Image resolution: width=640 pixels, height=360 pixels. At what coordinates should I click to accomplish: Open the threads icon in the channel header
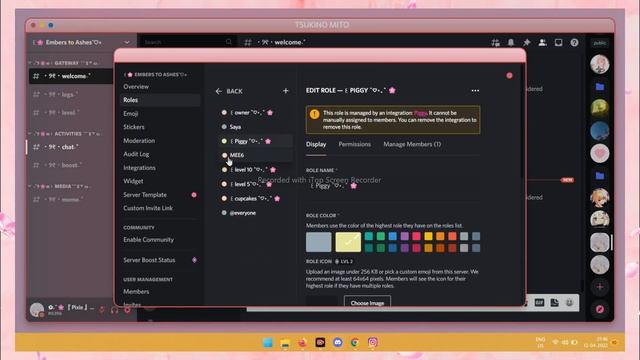tap(496, 42)
